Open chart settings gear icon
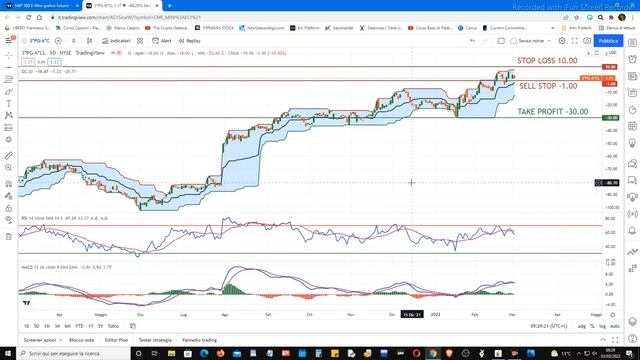 562,41
